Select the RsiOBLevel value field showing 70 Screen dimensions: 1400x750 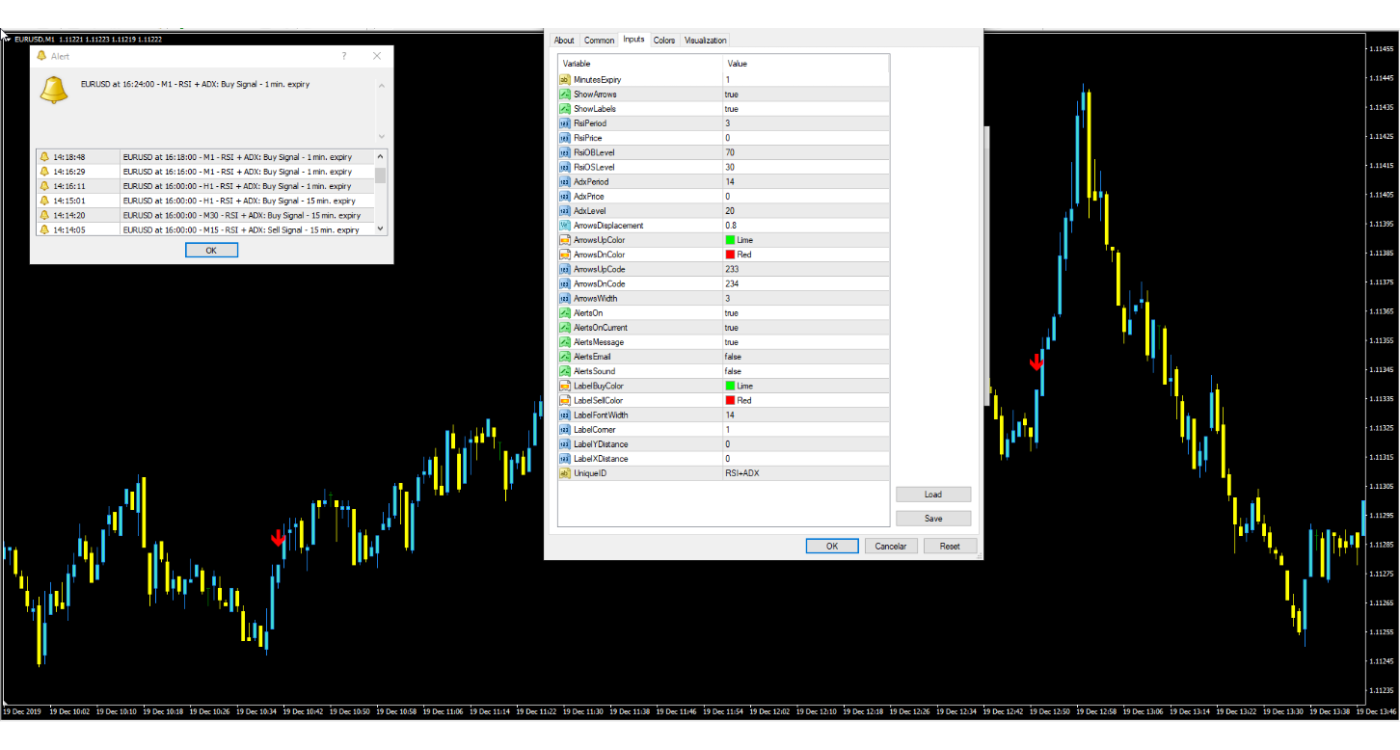730,152
